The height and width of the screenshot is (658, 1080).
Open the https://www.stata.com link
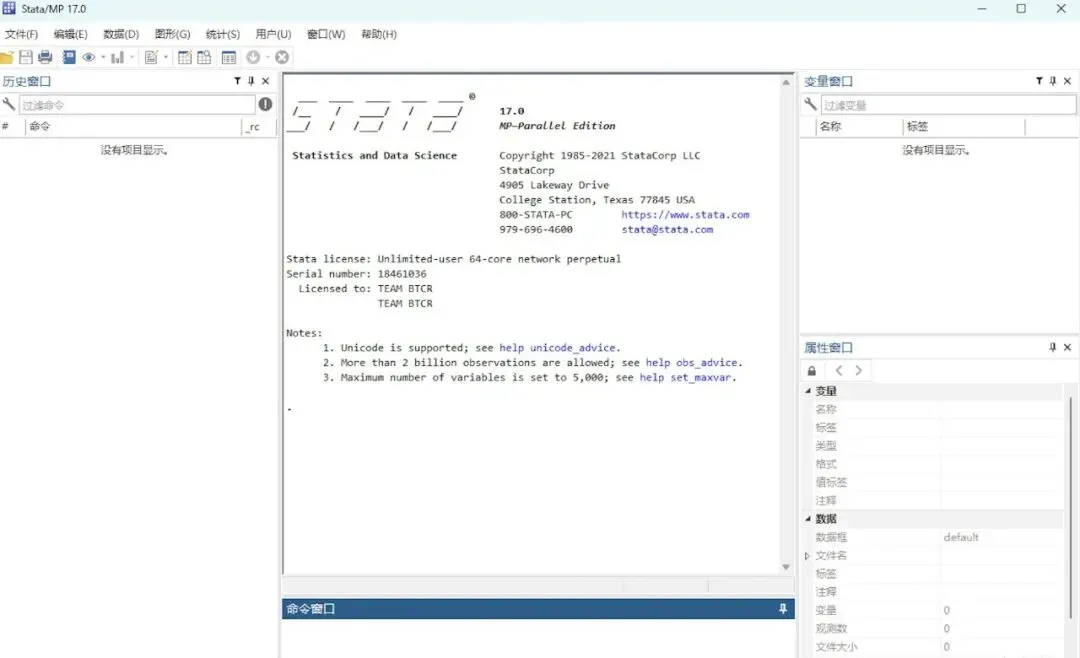pos(685,215)
